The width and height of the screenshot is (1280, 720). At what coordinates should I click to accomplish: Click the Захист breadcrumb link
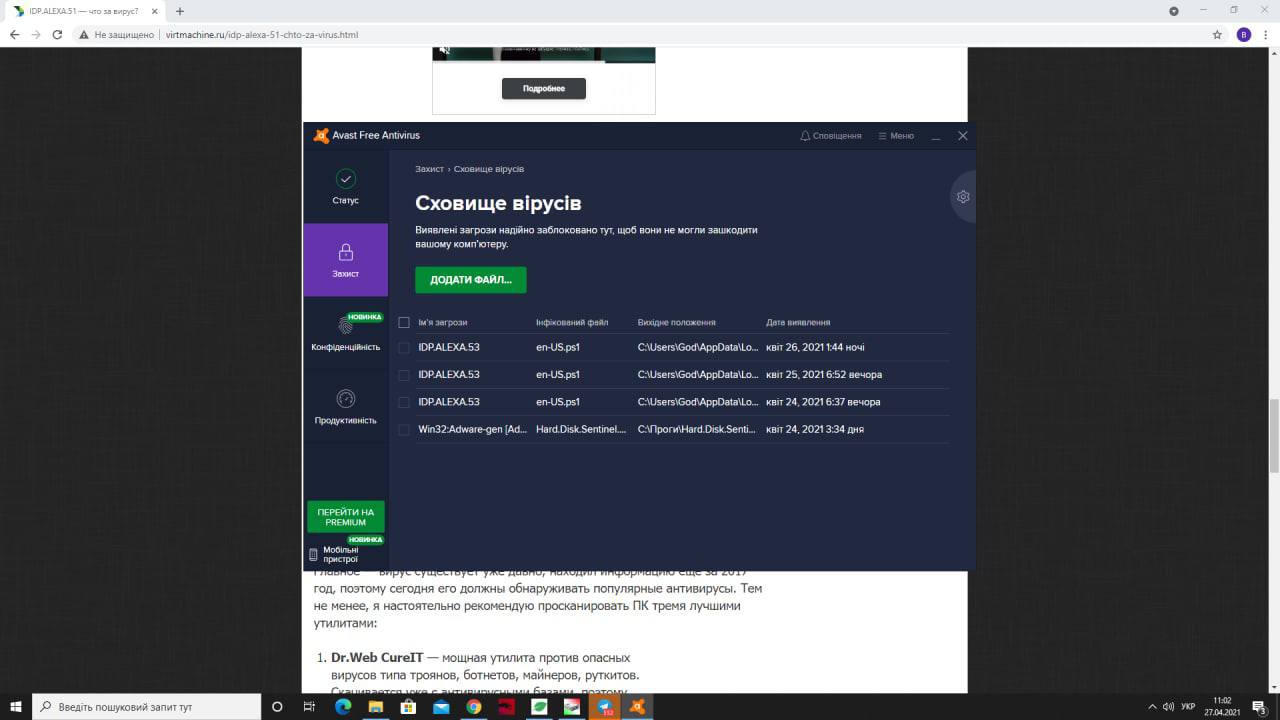click(430, 169)
